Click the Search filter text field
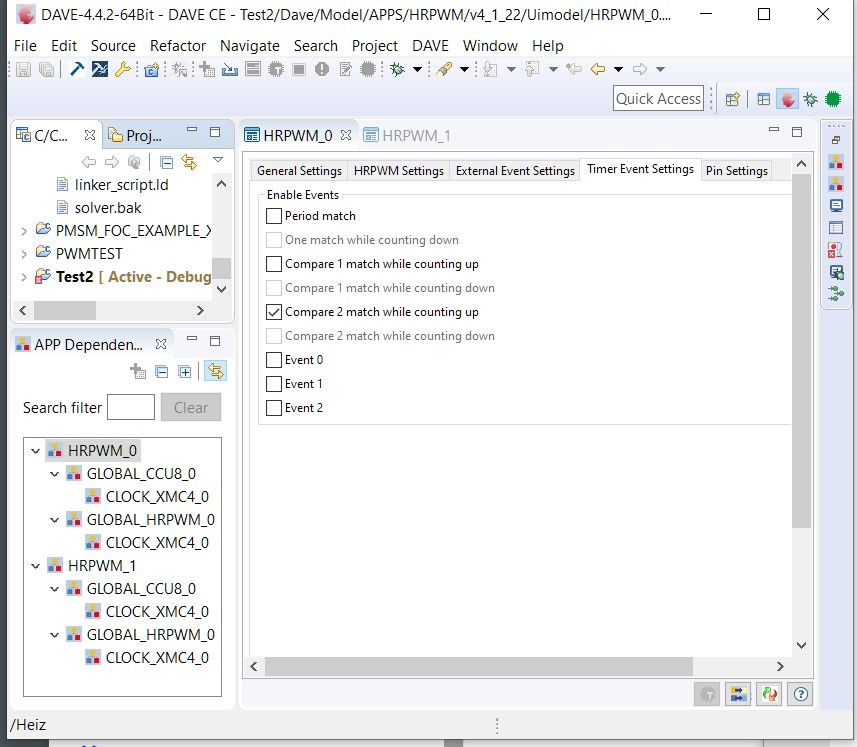The image size is (857, 747). (x=131, y=407)
